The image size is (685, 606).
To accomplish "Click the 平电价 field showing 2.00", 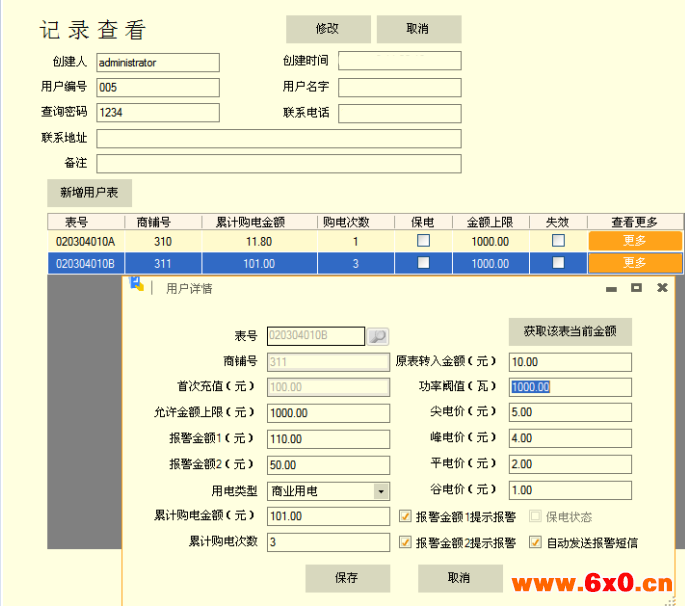I will click(570, 464).
